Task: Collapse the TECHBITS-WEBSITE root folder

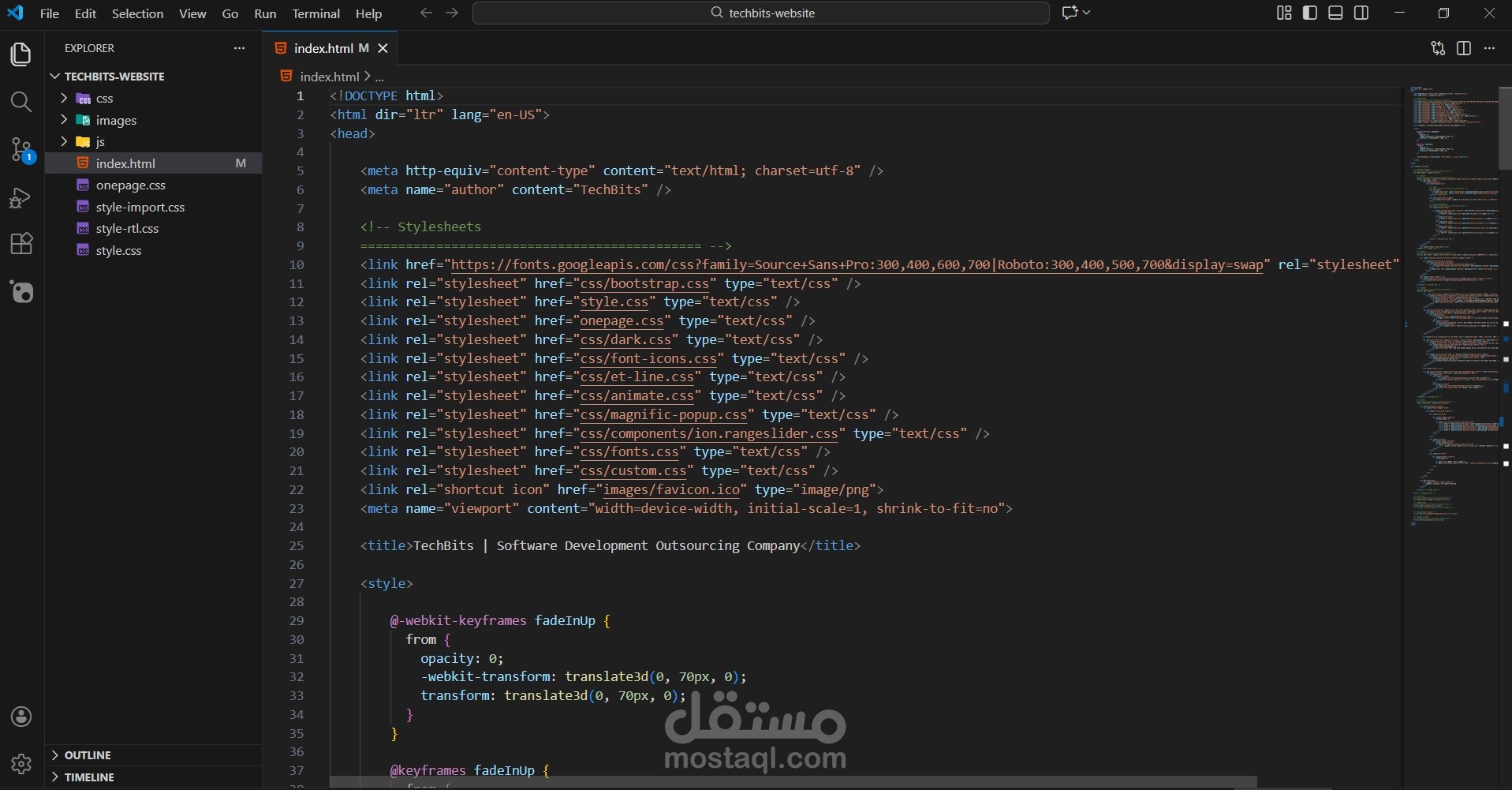Action: coord(54,77)
